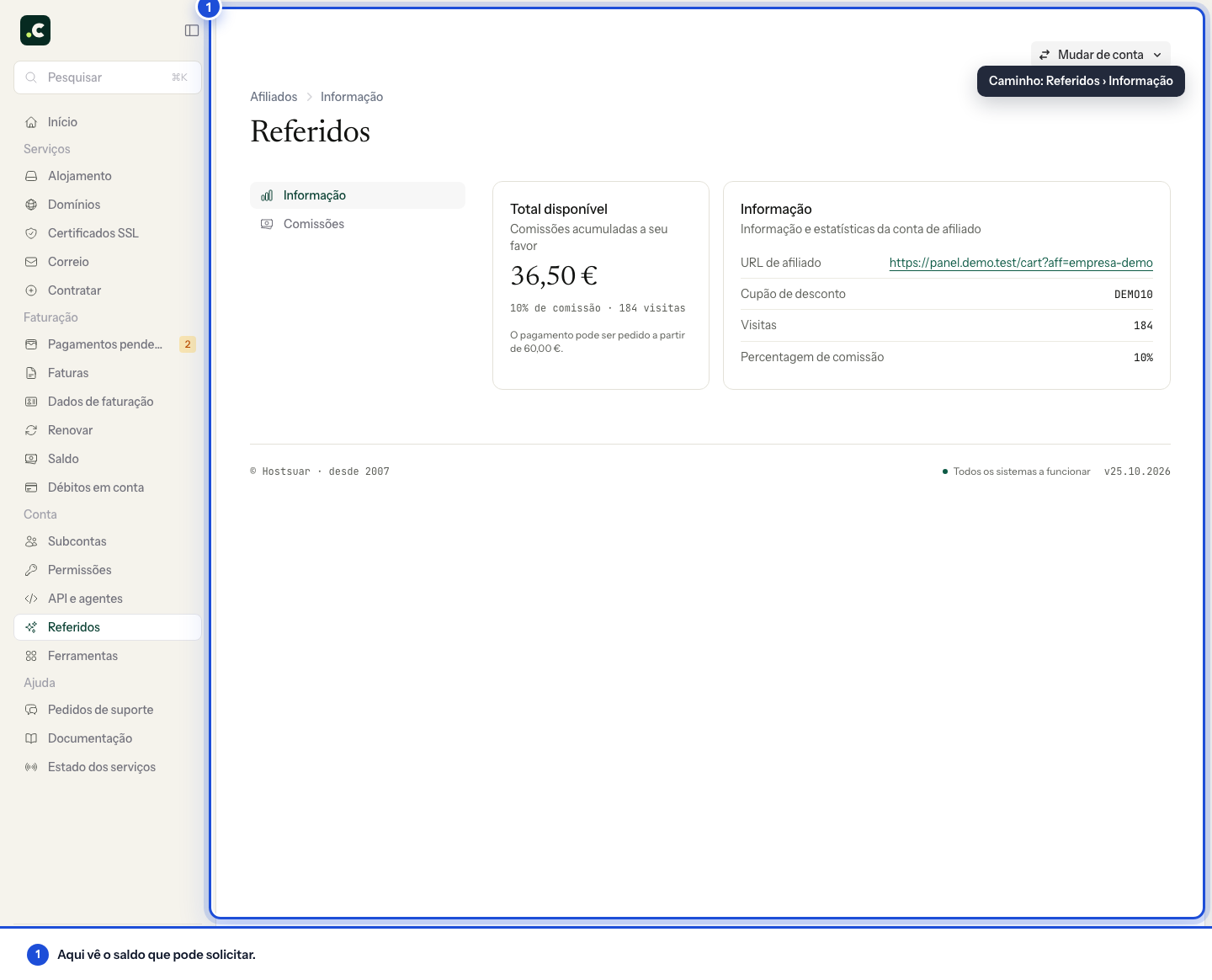Screen dimensions: 1212x980
Task: Click the Todos os sistemas a funcionar status
Action: (1016, 471)
